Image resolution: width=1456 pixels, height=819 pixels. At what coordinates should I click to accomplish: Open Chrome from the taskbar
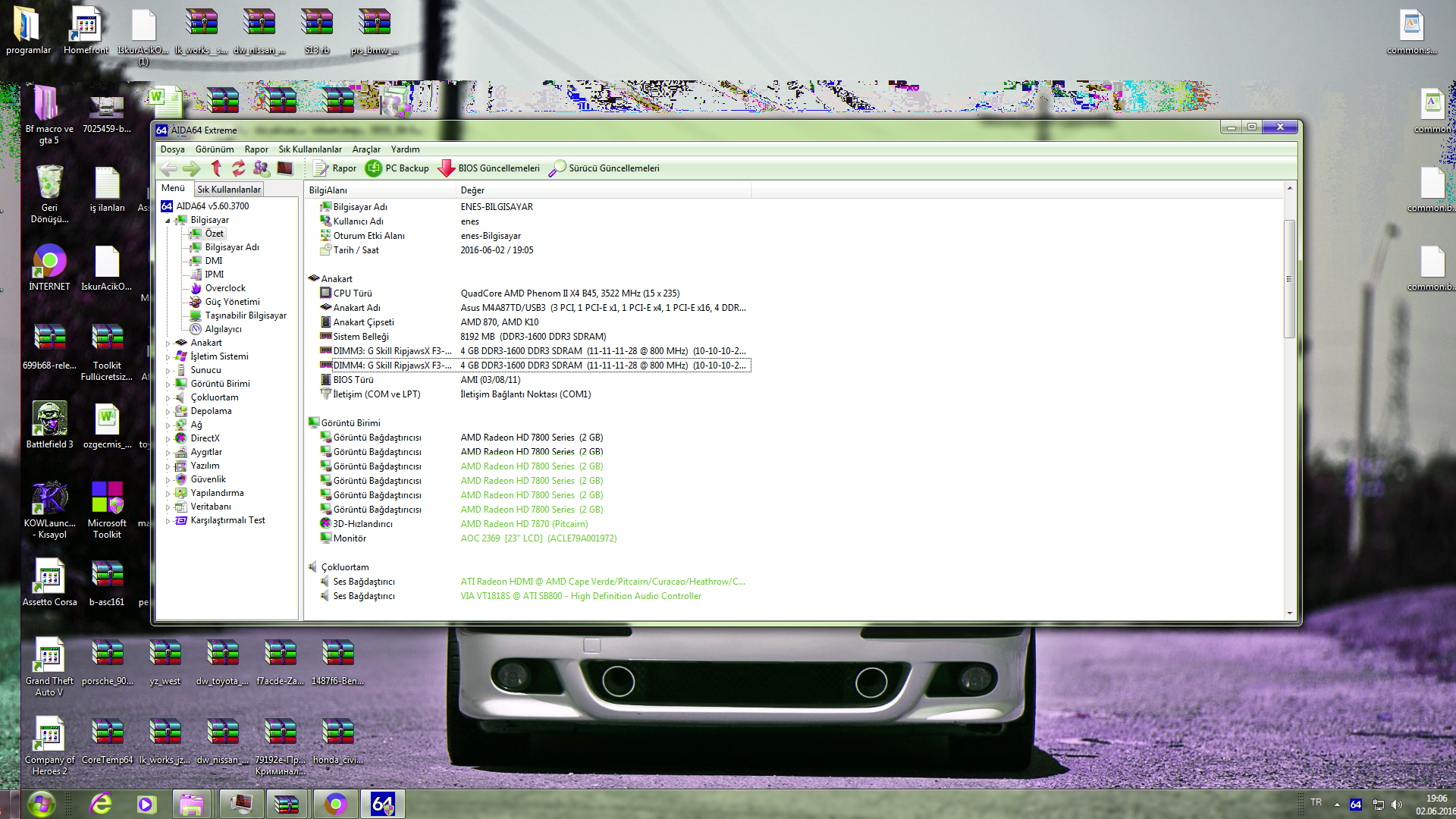point(335,804)
